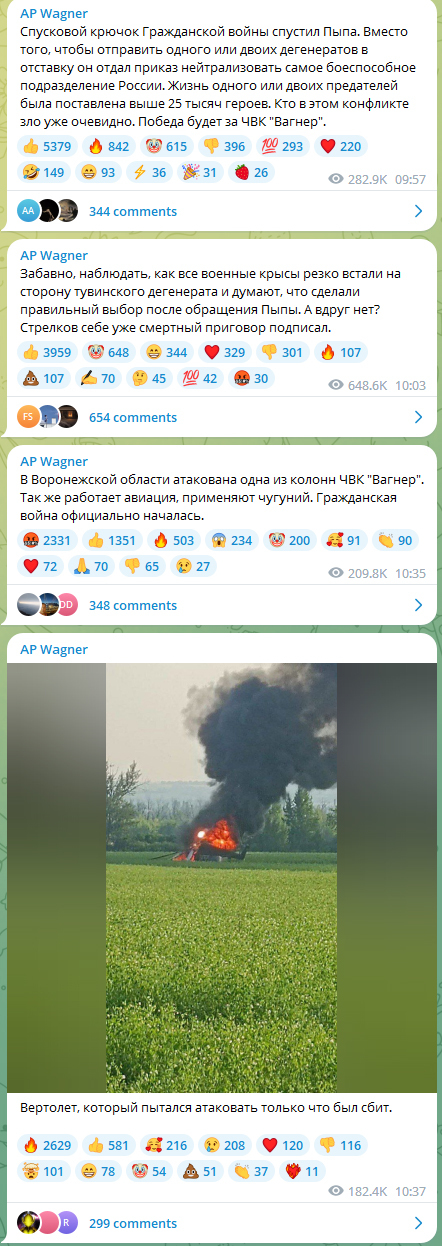The width and height of the screenshot is (442, 1246).
Task: Click commenter avatars beside 299 comments
Action: coord(47,1223)
